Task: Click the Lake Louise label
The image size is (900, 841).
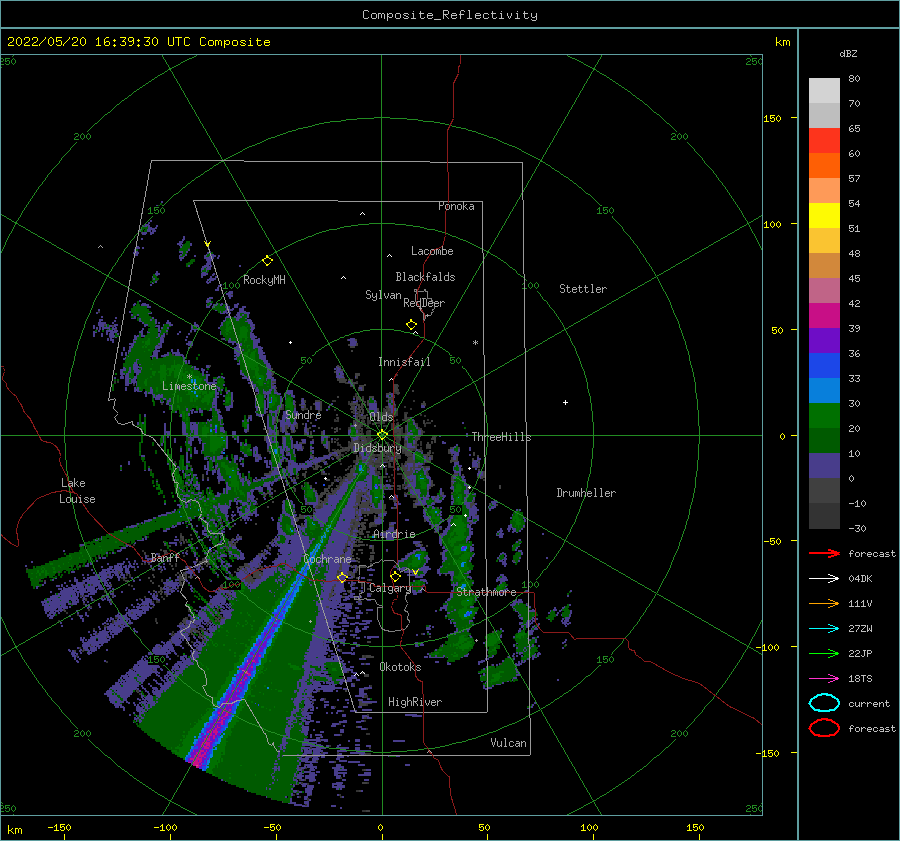Action: [77, 491]
